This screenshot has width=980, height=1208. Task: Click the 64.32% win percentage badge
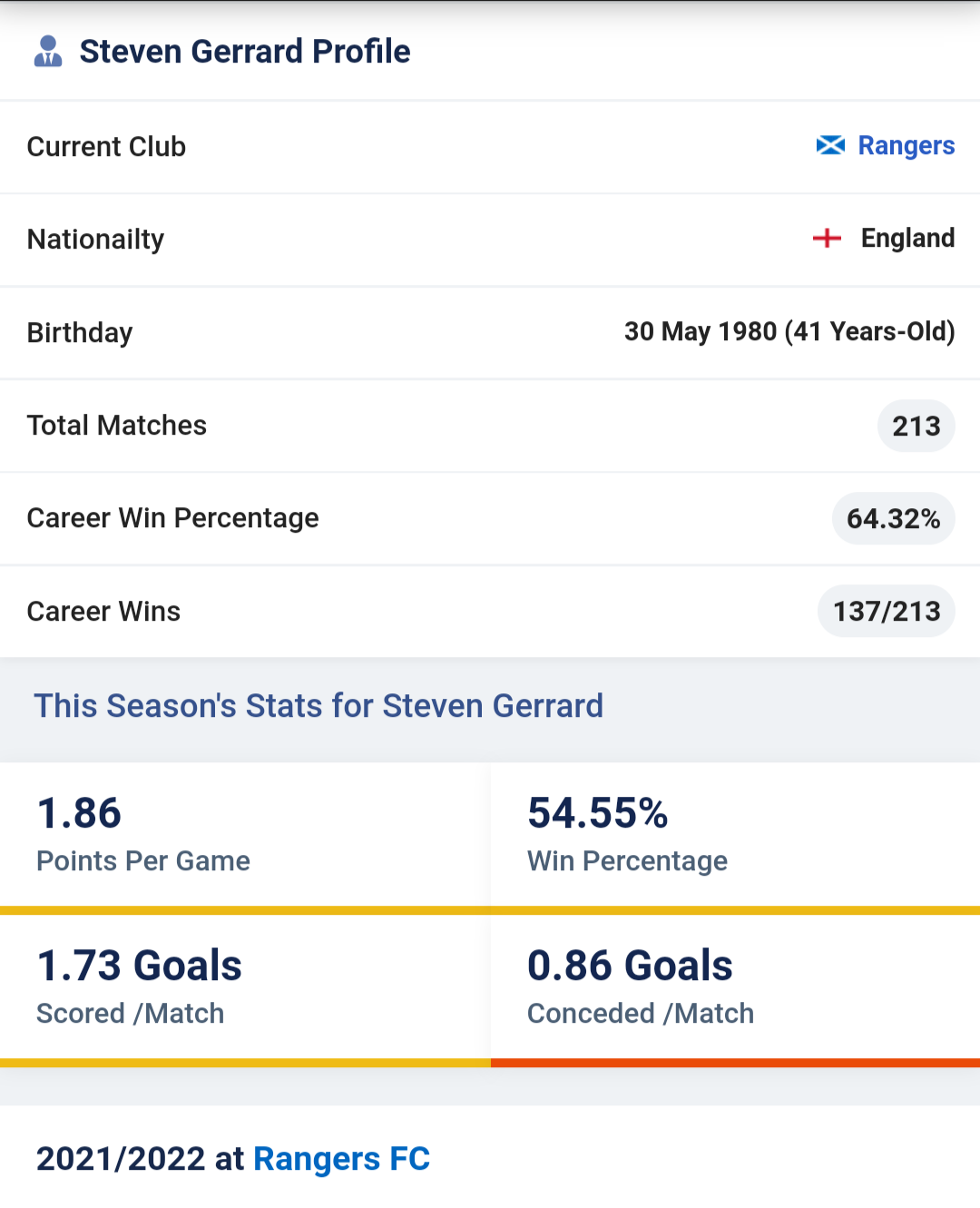point(893,518)
